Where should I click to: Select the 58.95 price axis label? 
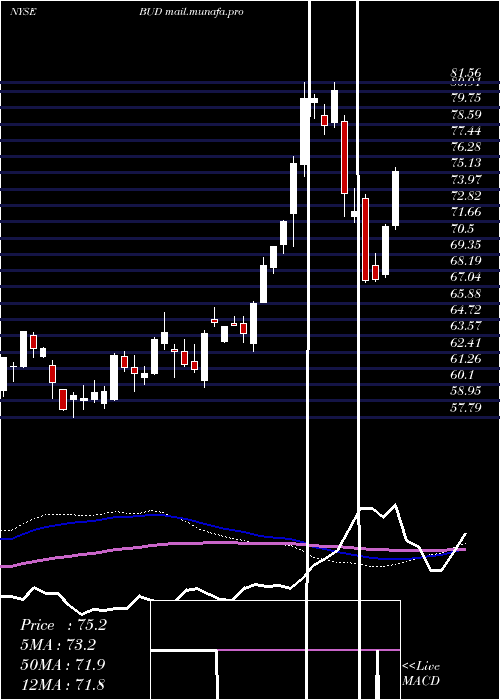click(466, 391)
